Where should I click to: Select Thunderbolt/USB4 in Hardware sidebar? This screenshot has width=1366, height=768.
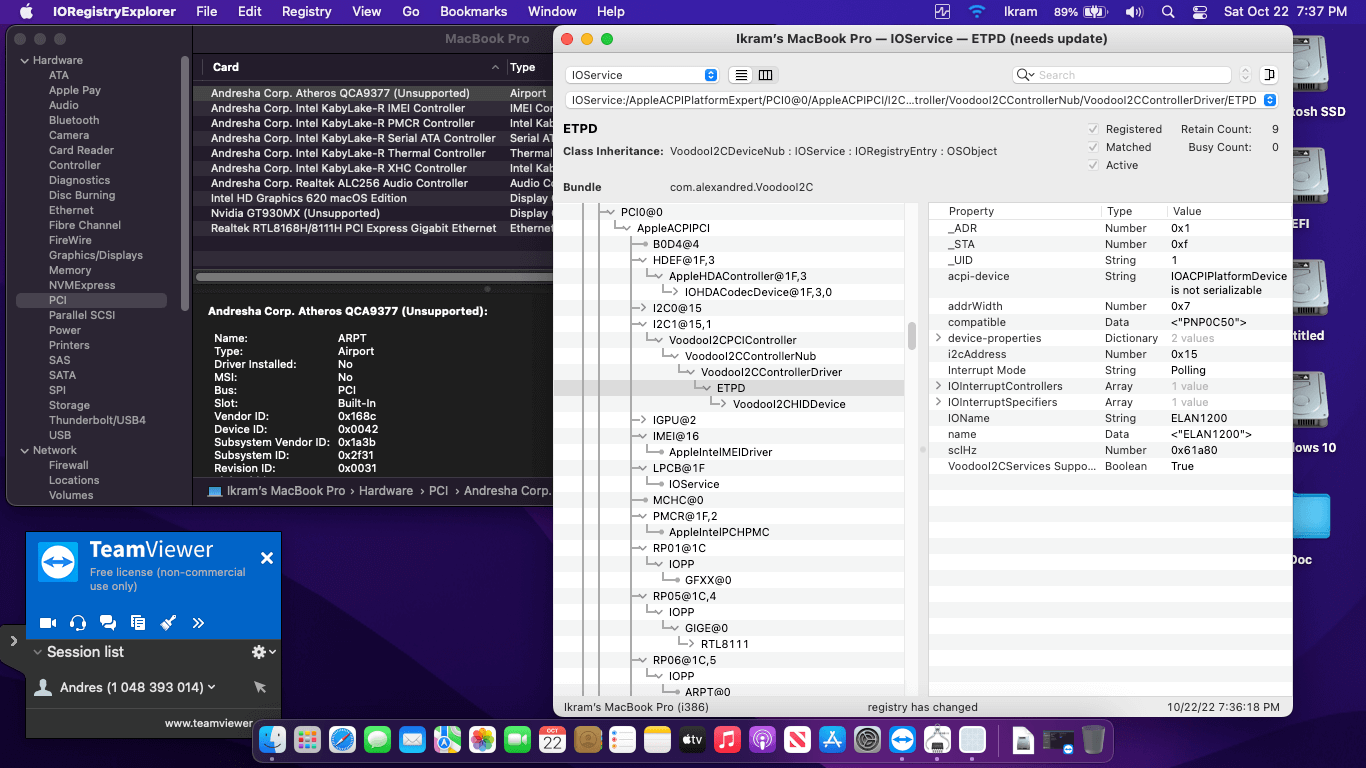pyautogui.click(x=97, y=420)
